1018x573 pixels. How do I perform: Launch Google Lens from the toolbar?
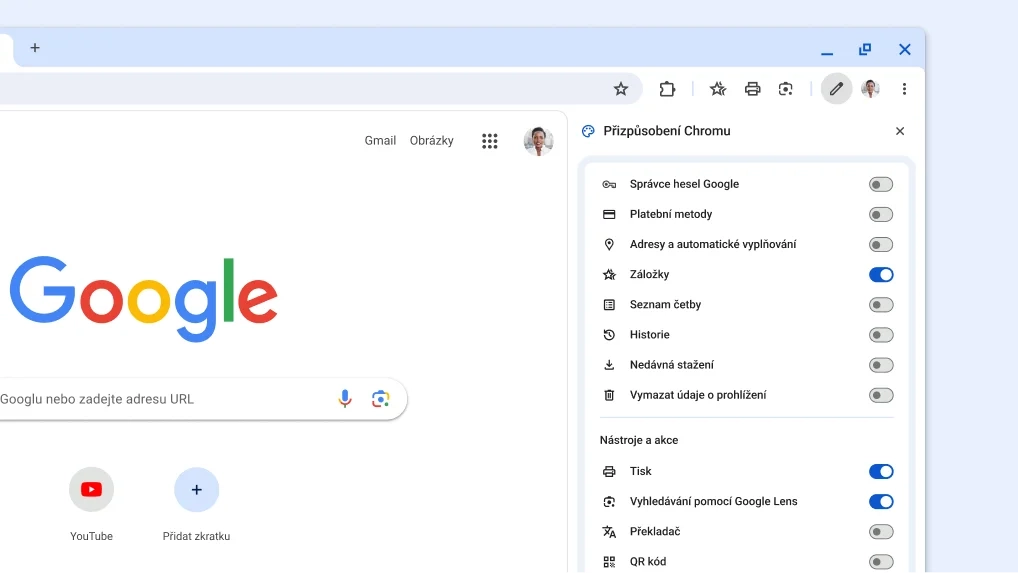[786, 89]
